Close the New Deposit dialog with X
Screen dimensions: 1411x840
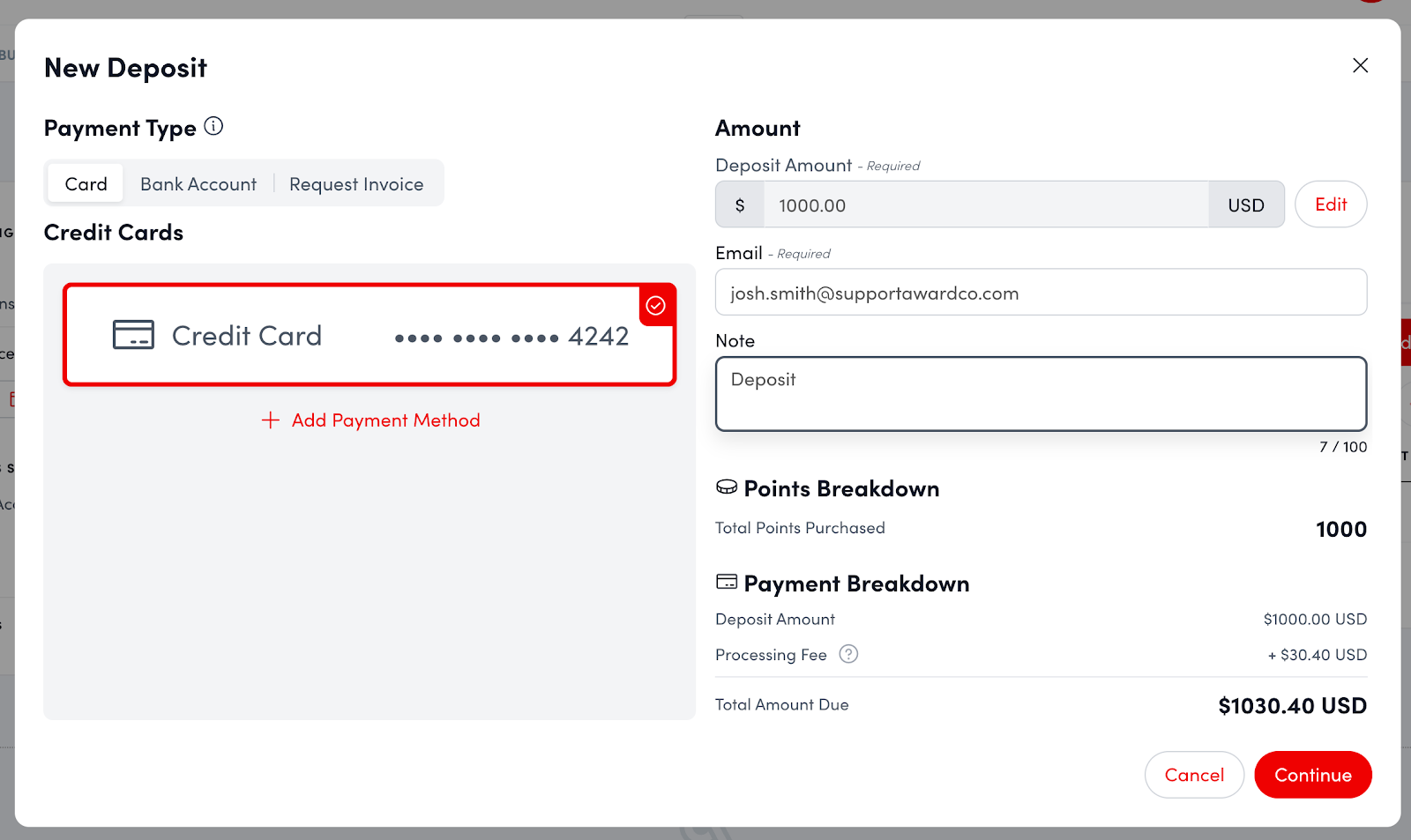click(x=1360, y=65)
